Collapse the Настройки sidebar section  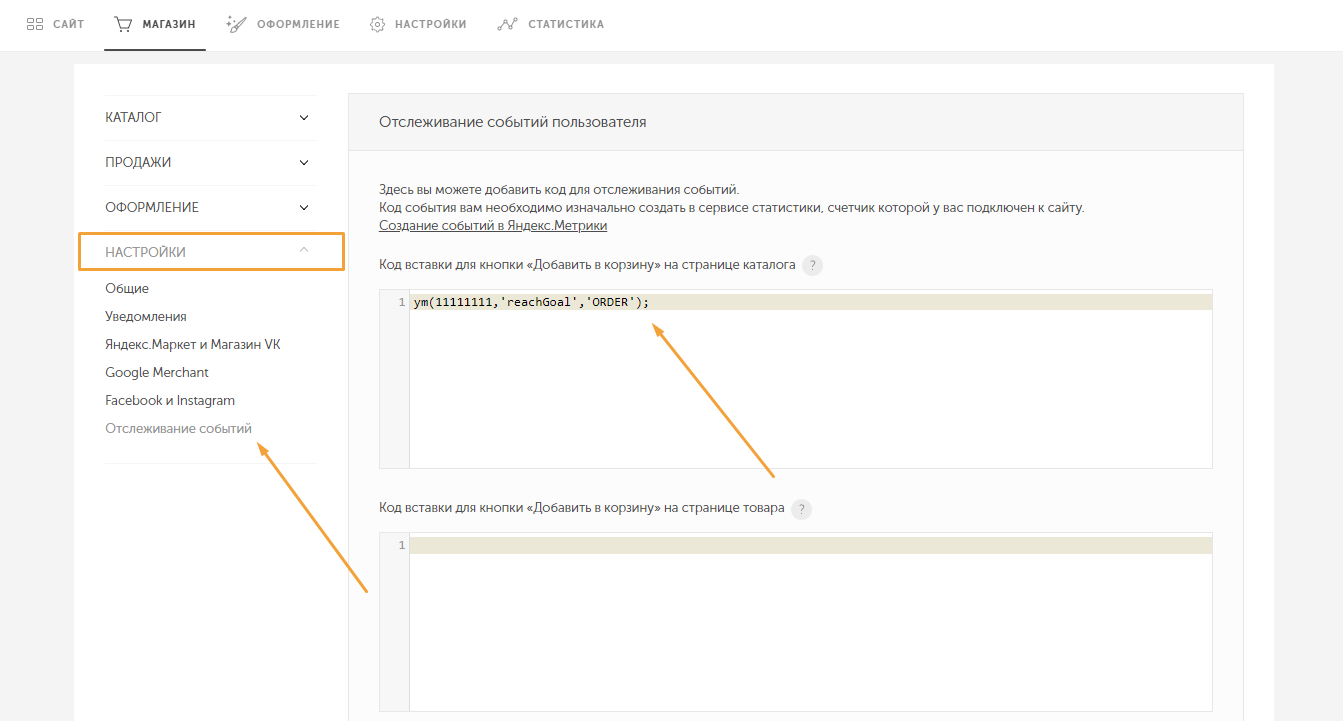[211, 252]
